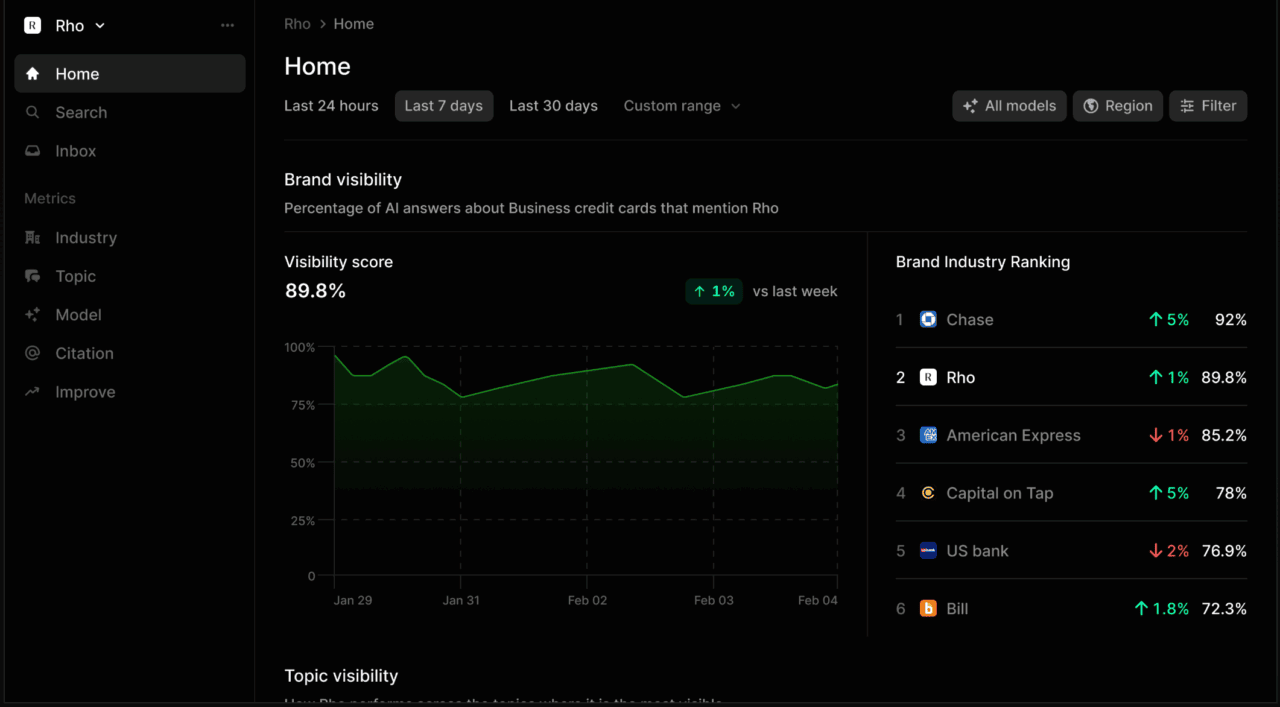
Task: Click the Home icon in sidebar
Action: point(33,74)
